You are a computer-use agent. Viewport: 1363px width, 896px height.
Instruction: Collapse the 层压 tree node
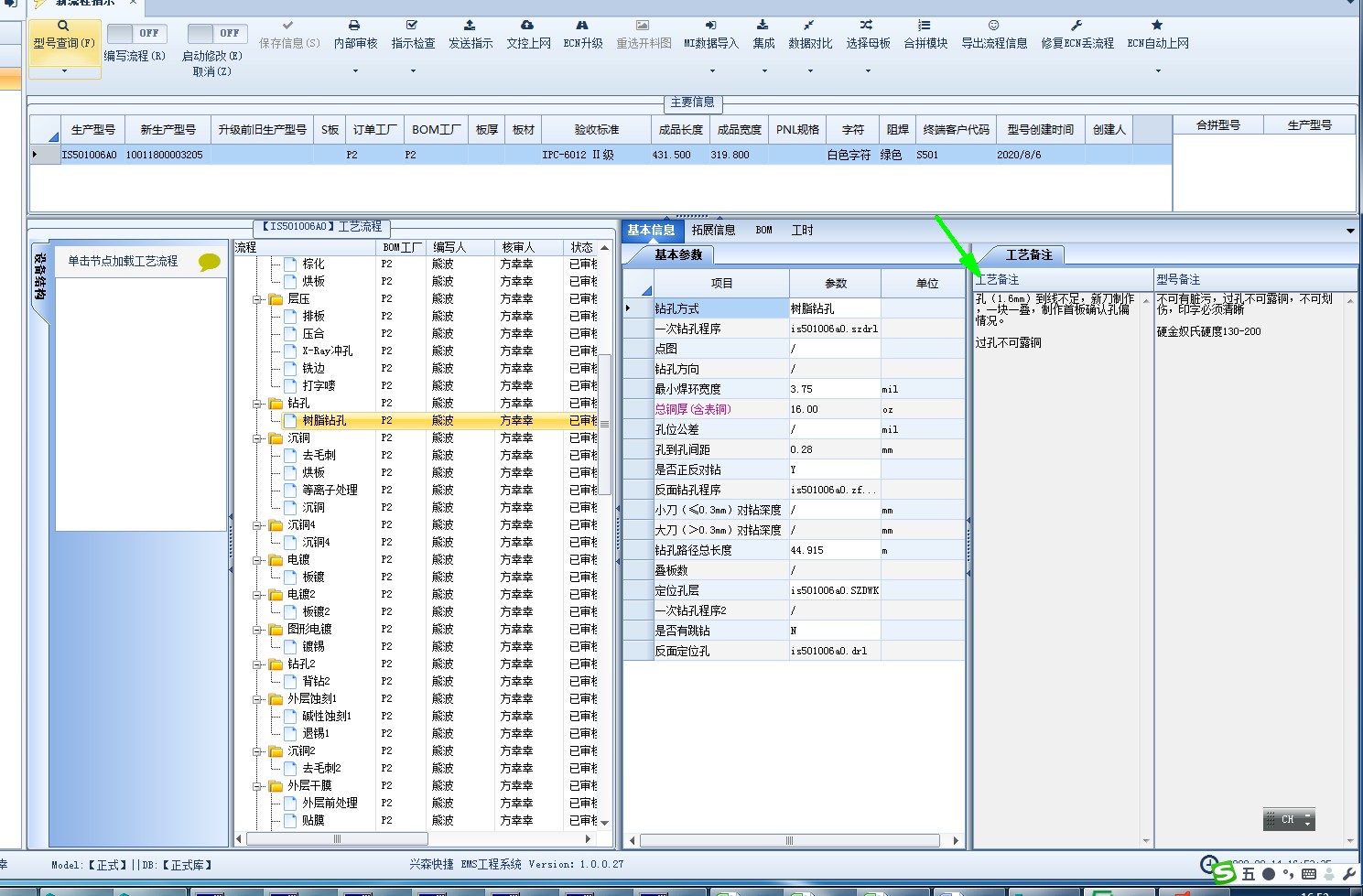(258, 299)
